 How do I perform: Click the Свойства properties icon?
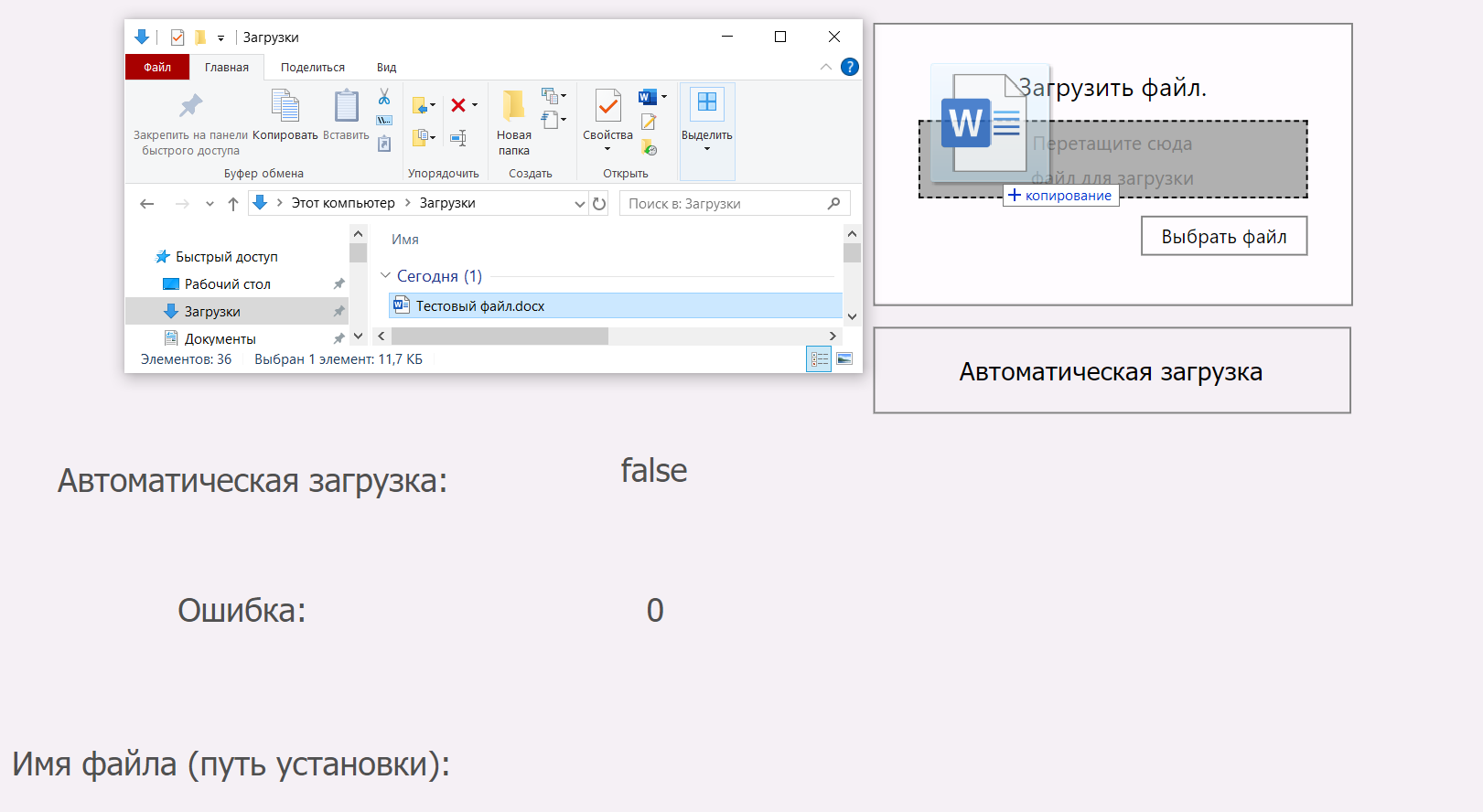tap(608, 105)
